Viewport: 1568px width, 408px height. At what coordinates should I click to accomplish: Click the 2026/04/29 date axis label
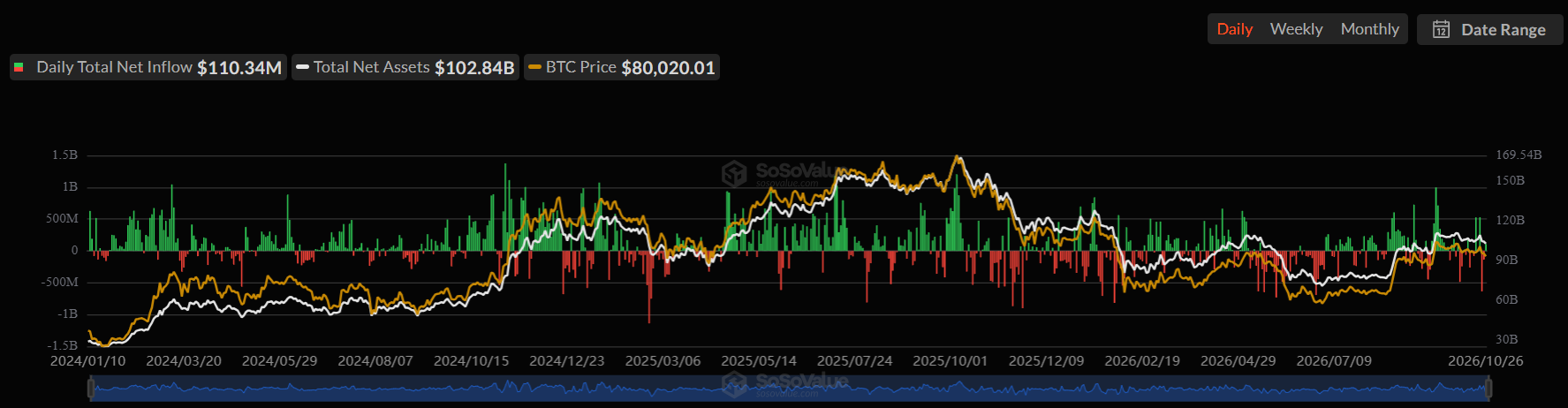pyautogui.click(x=1238, y=360)
